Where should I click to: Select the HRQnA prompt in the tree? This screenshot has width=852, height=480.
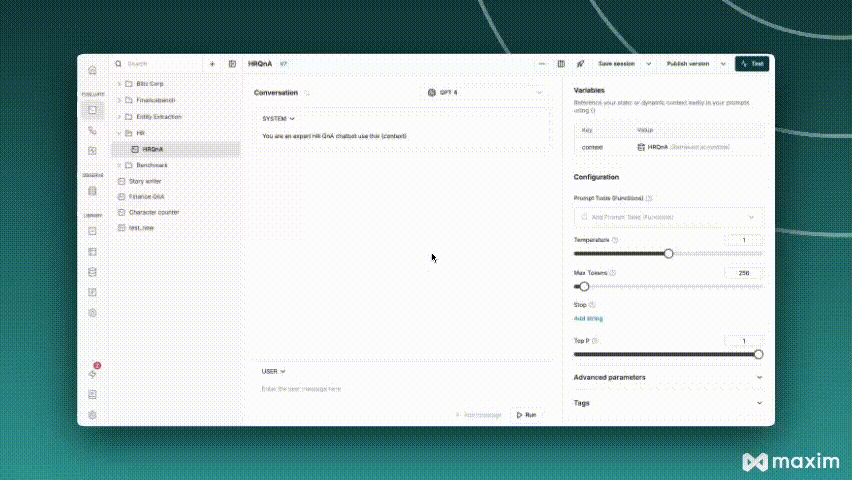click(176, 149)
